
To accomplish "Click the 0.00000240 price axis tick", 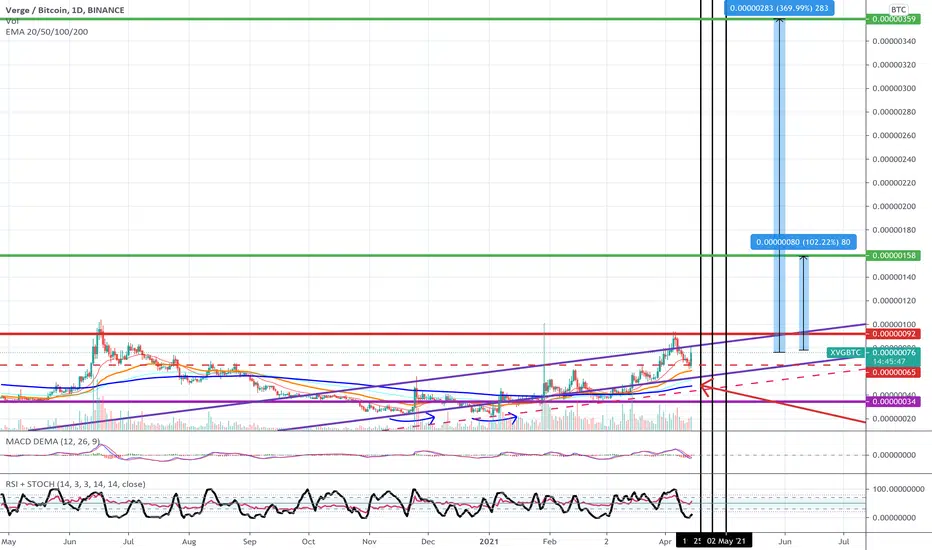I will pyautogui.click(x=894, y=159).
